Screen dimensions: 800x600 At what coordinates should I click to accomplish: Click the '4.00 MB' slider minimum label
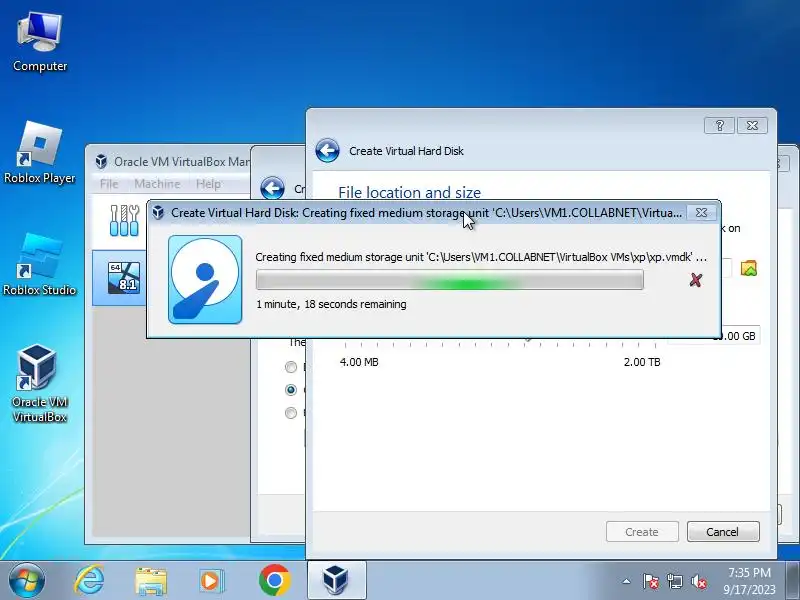[359, 362]
